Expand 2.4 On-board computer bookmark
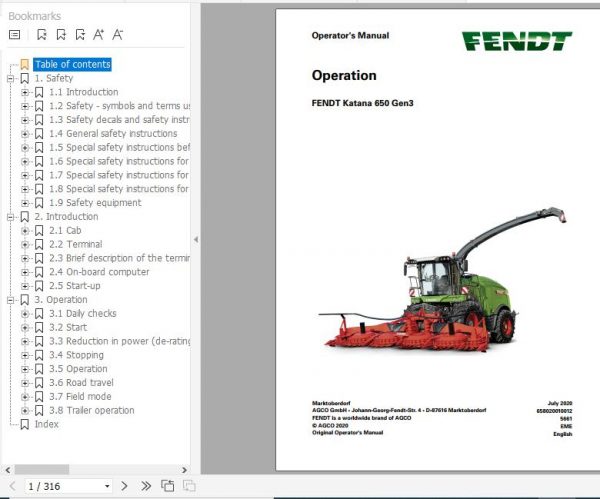The width and height of the screenshot is (600, 499). [25, 272]
